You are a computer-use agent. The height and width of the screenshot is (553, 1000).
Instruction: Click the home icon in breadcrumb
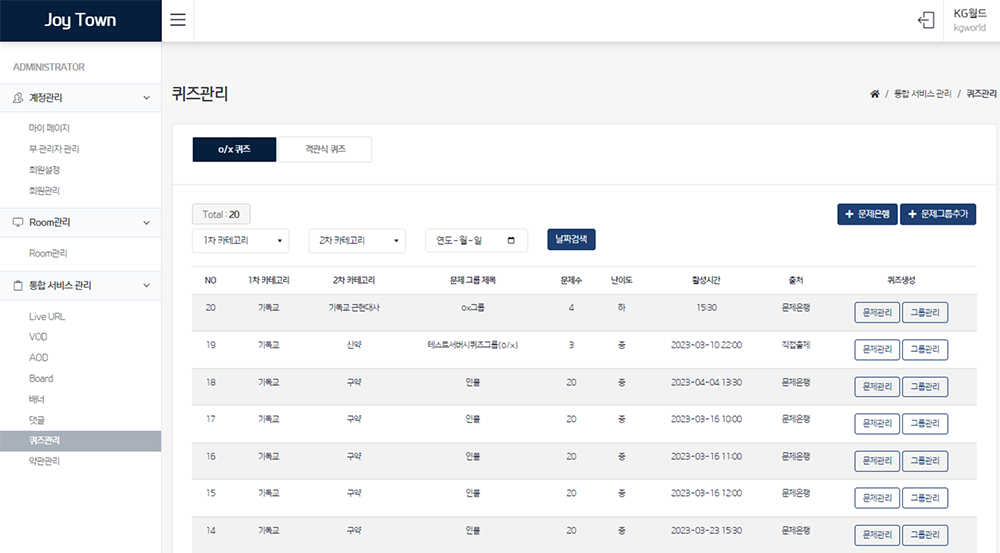click(x=874, y=94)
